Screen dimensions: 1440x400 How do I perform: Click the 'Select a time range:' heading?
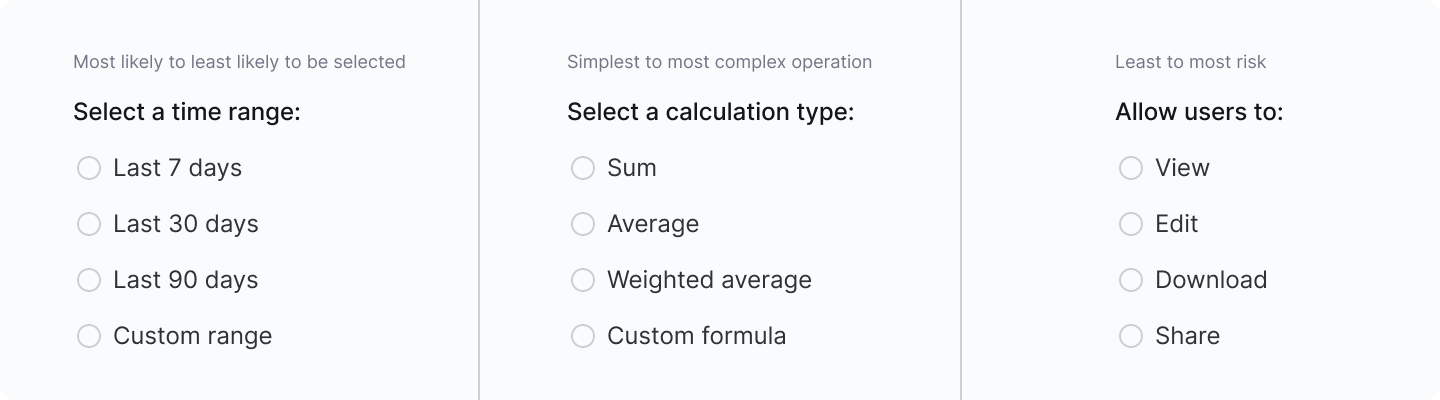click(x=187, y=112)
